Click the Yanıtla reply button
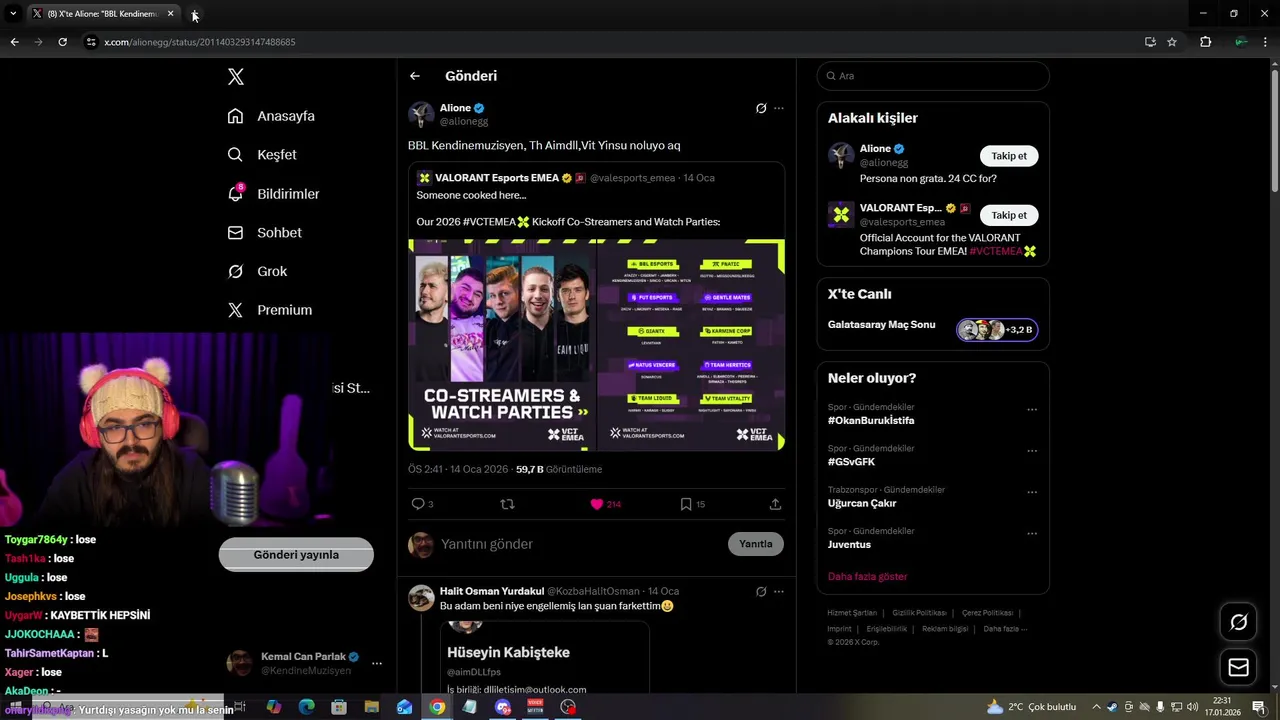 (x=756, y=544)
